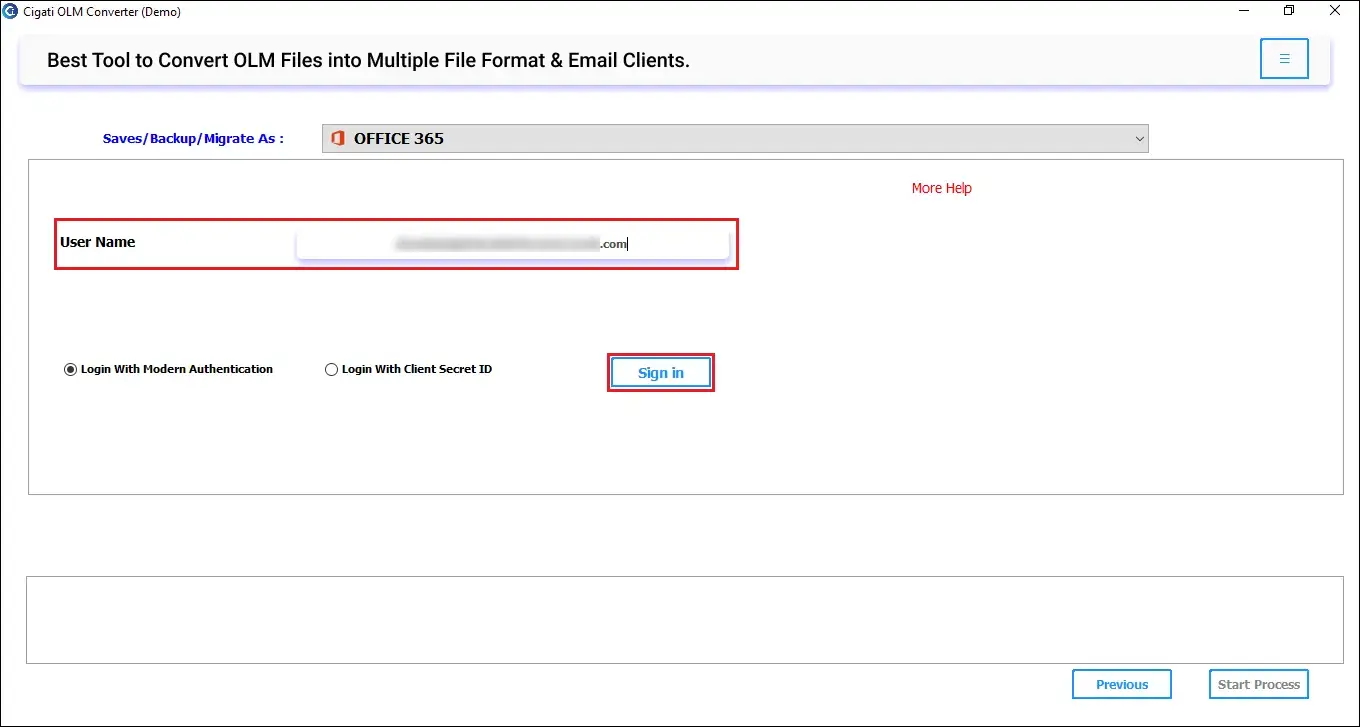Minimize the Cigati OLM Converter window
Image resolution: width=1360 pixels, height=727 pixels.
pyautogui.click(x=1243, y=11)
